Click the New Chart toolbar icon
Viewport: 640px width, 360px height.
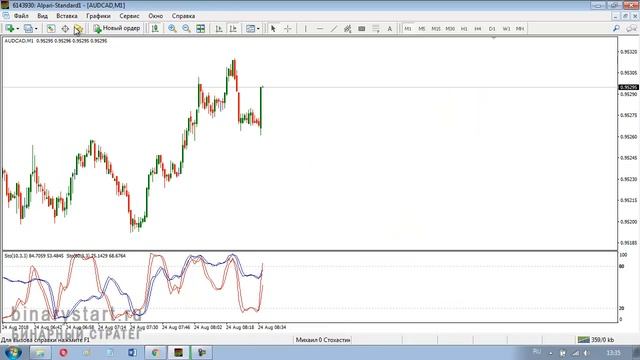tap(9, 29)
